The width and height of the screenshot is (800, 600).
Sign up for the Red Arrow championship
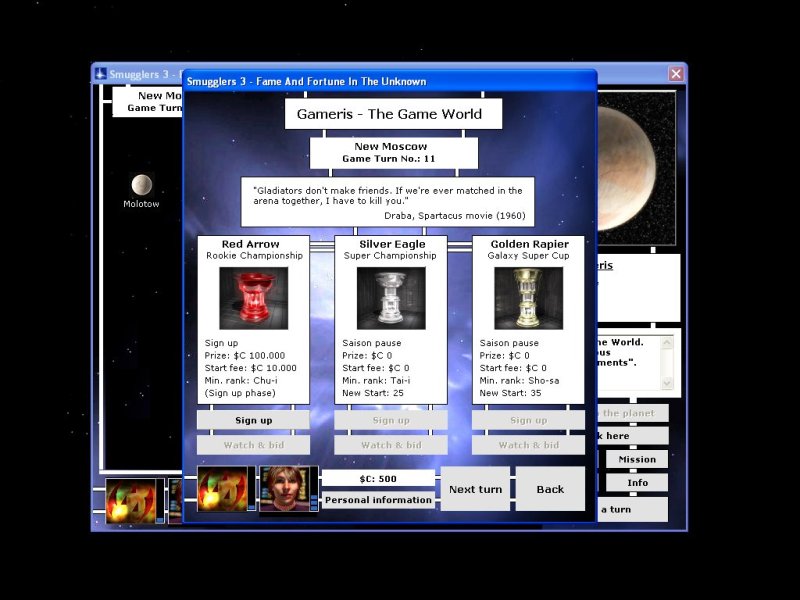[253, 420]
